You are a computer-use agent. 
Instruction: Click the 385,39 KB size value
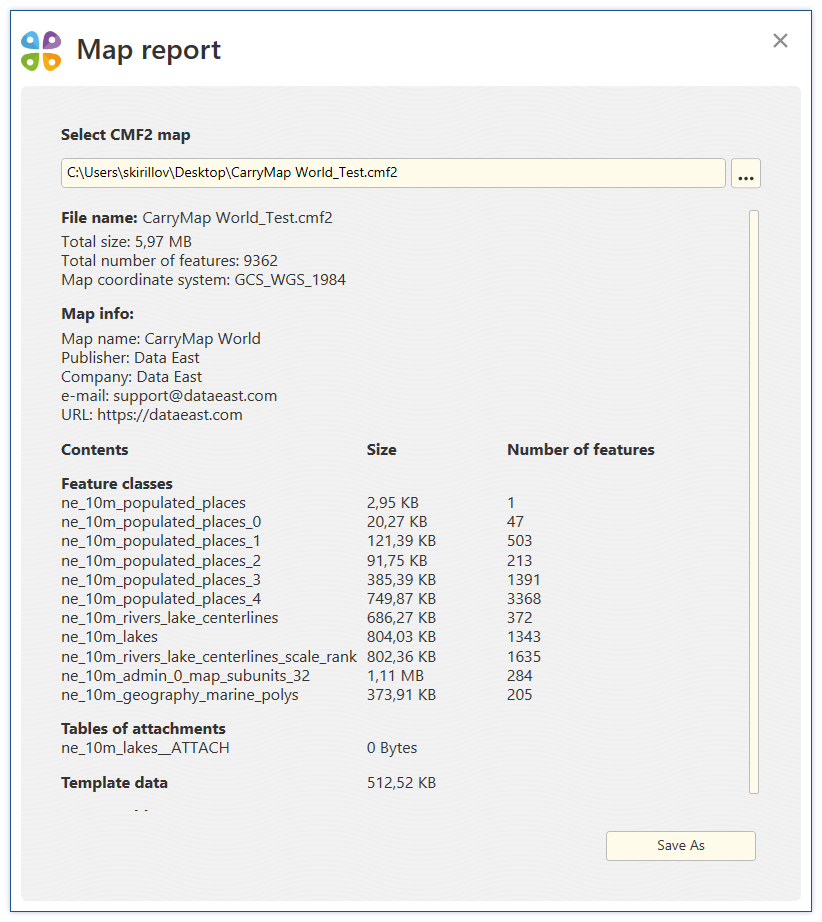point(402,579)
